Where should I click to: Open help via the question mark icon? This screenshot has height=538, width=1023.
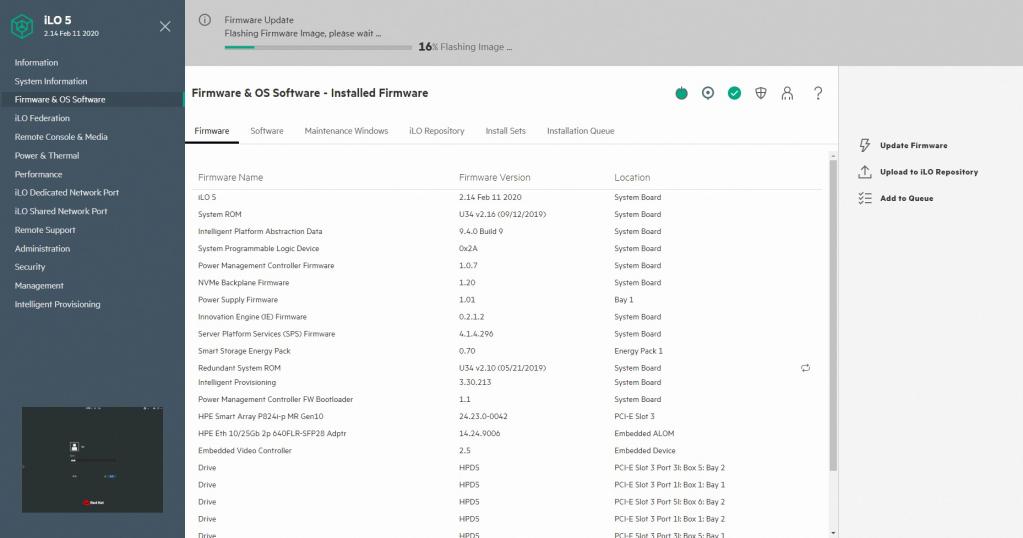pyautogui.click(x=818, y=93)
